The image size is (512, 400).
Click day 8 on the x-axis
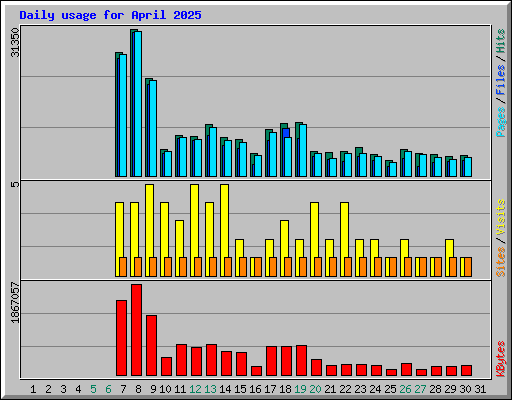click(138, 389)
